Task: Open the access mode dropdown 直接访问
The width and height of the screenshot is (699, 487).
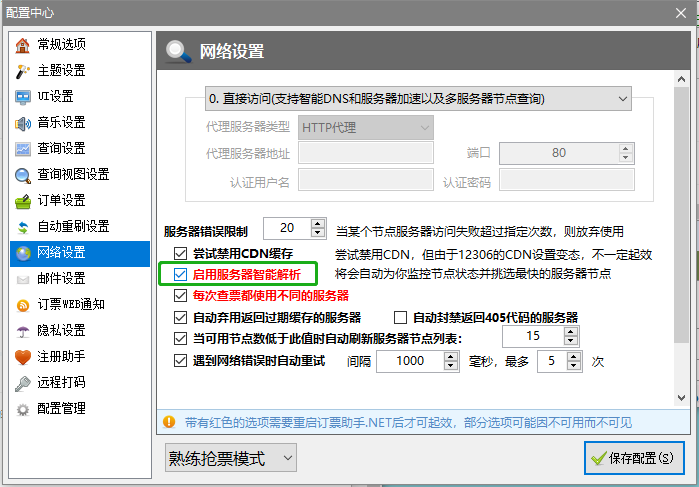Action: click(418, 99)
